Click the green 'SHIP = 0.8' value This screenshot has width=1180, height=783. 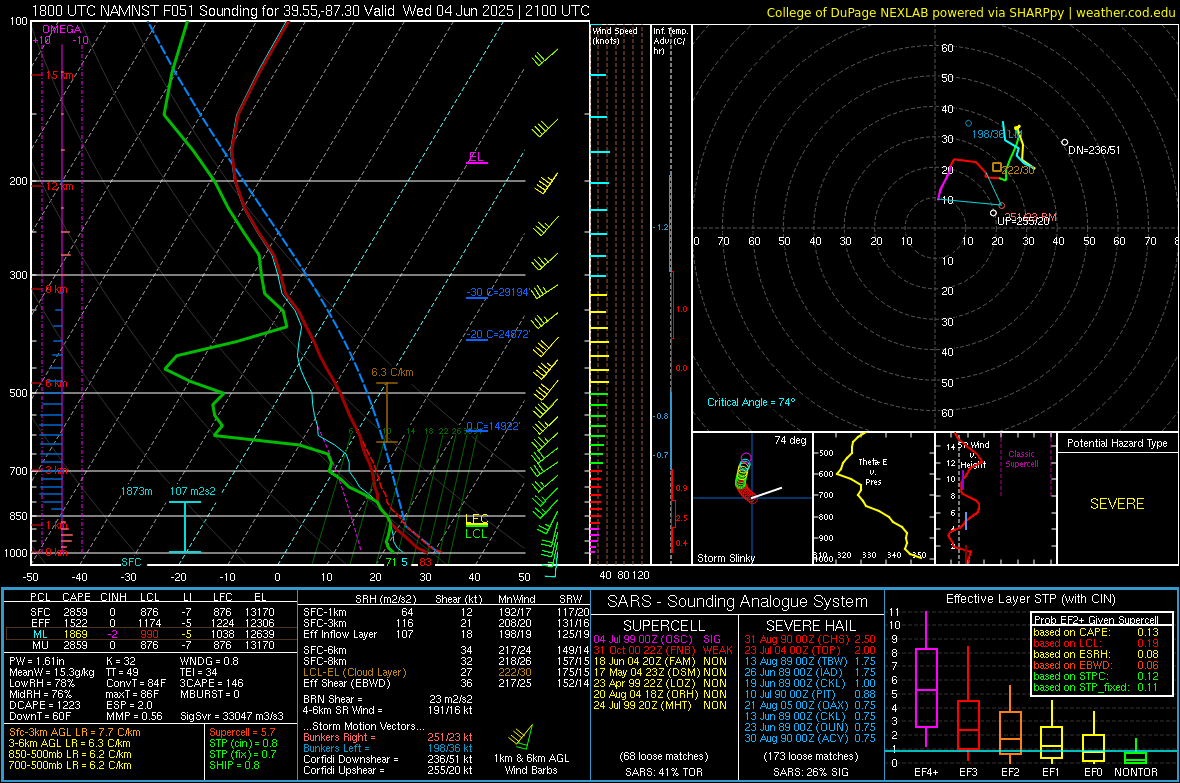pos(234,765)
